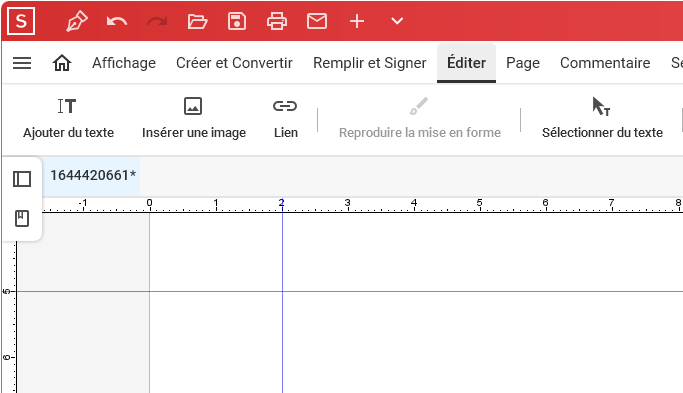Viewport: 683px width, 393px height.
Task: Open a file with folder icon
Action: [x=197, y=21]
